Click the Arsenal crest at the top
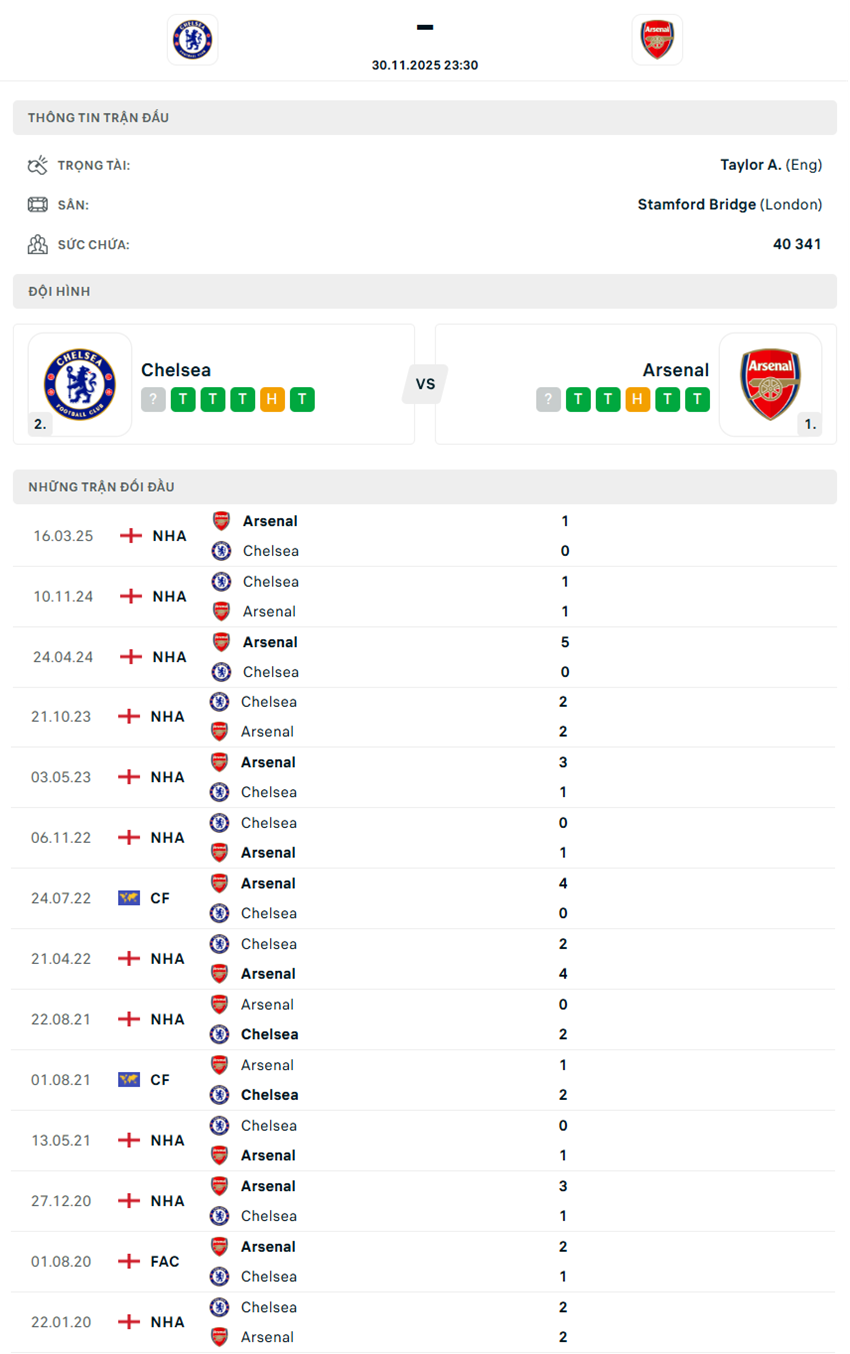Image resolution: width=850 pixels, height=1354 pixels. click(657, 40)
